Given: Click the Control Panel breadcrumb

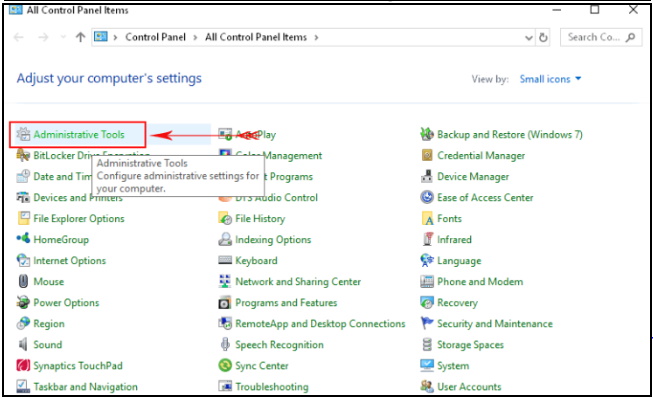Looking at the screenshot, I should pos(155,37).
